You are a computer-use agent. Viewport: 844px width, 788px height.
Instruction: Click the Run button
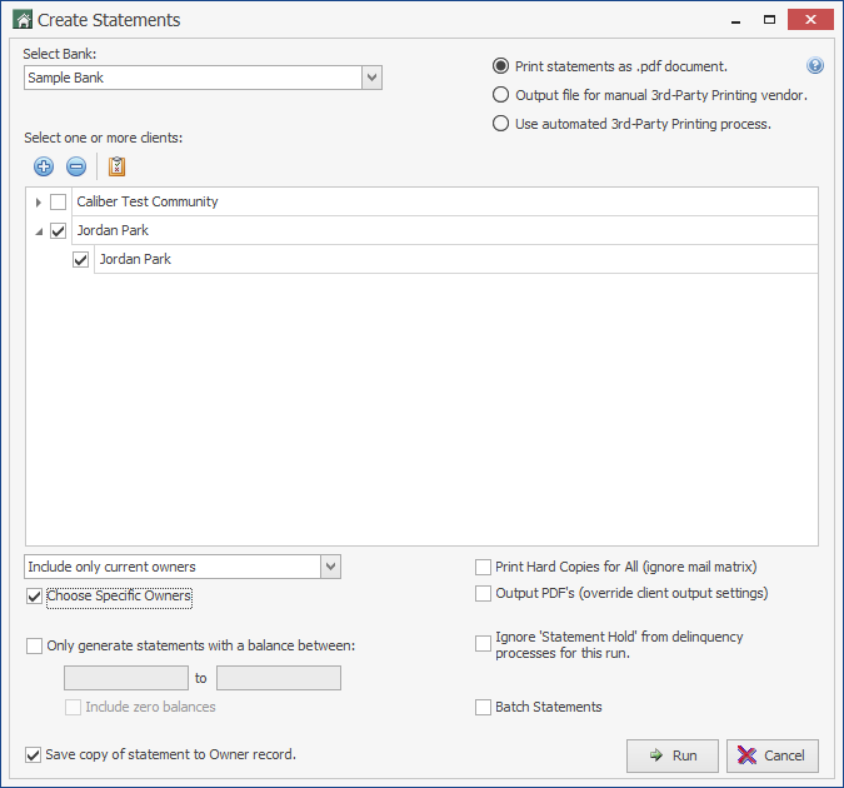click(672, 756)
